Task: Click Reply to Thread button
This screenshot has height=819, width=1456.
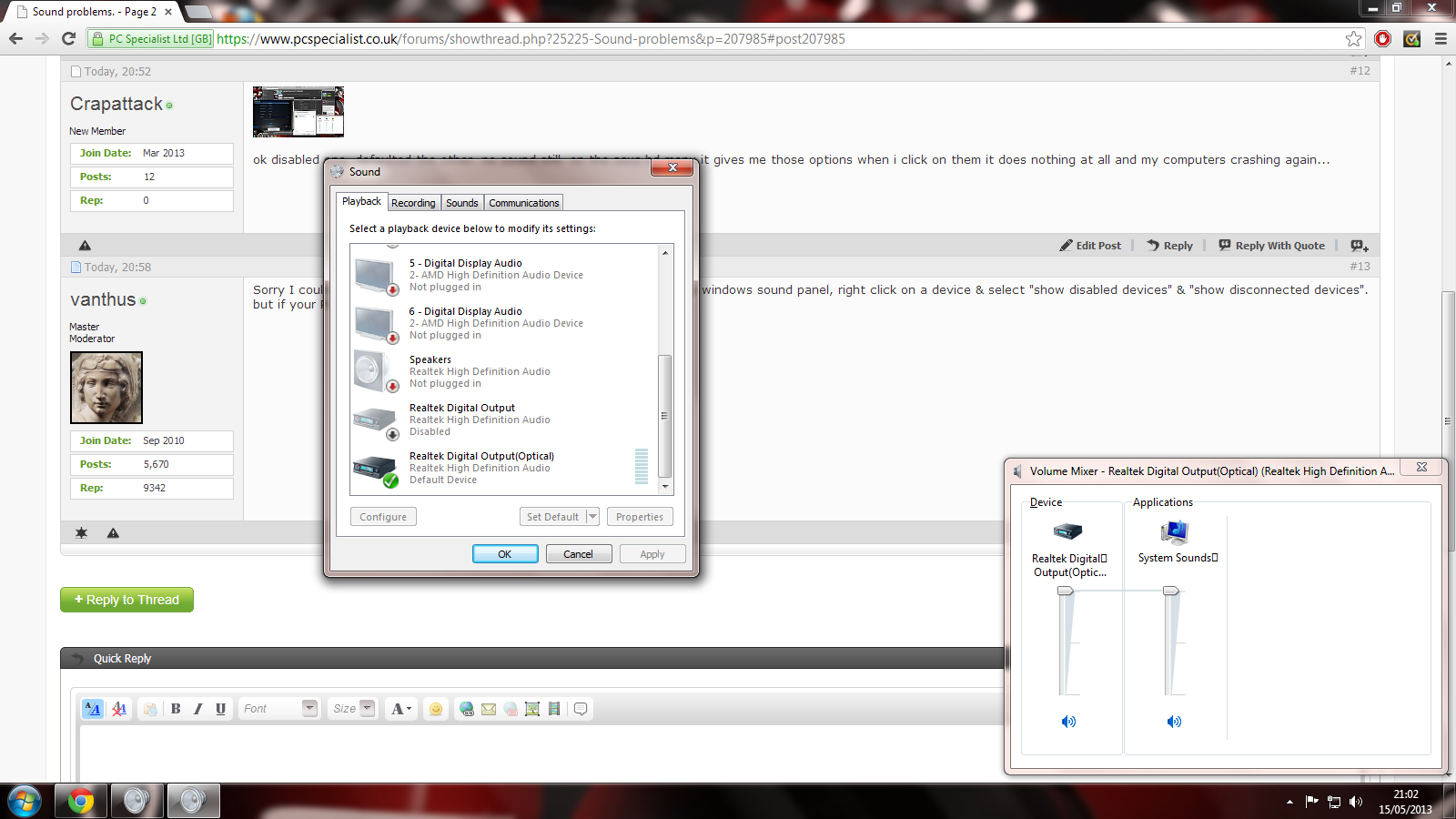Action: point(126,600)
